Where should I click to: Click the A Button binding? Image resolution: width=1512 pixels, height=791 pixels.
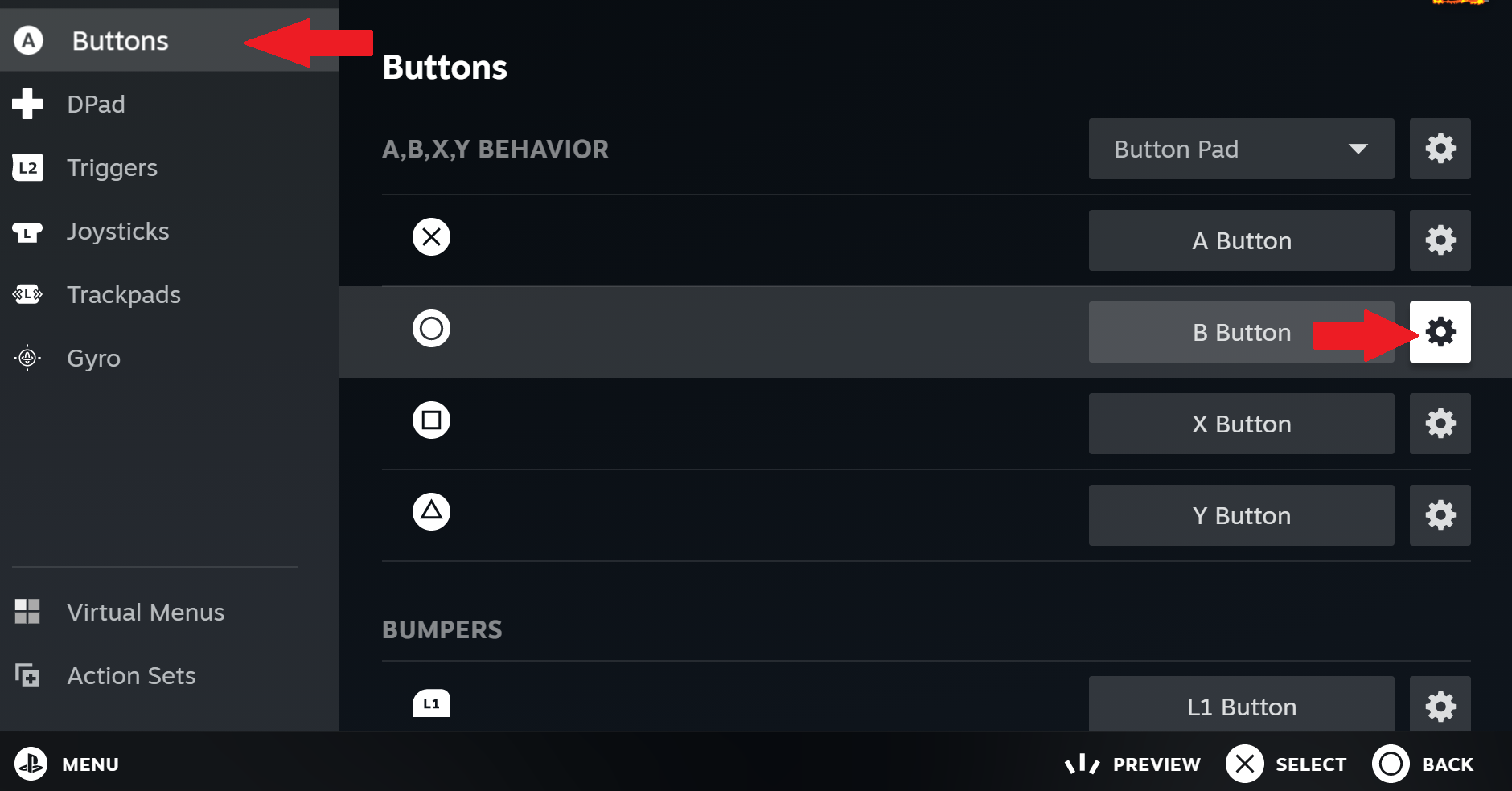(1241, 240)
